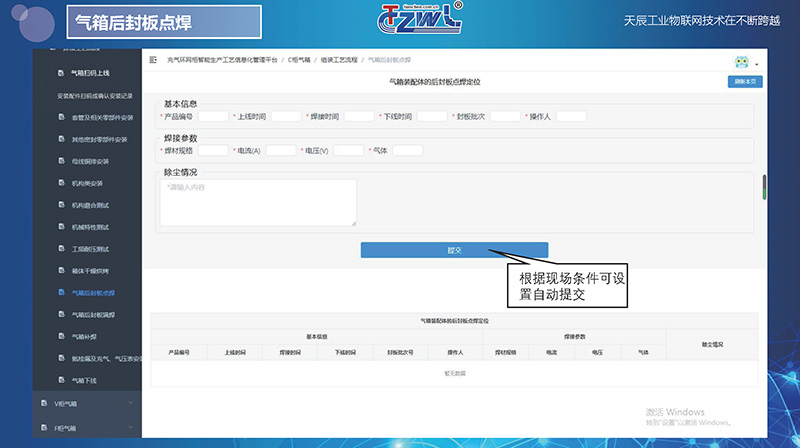Click the 组装工艺流程 breadcrumb
The width and height of the screenshot is (800, 448).
click(339, 60)
